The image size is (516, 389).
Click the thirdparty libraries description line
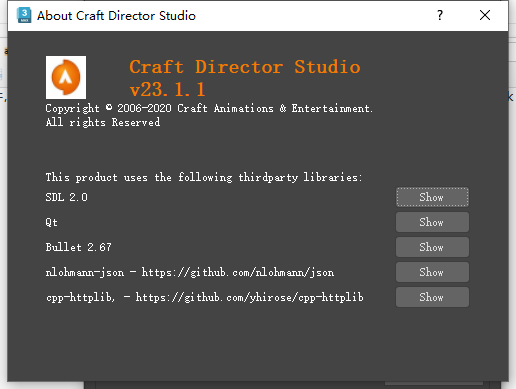tap(204, 177)
